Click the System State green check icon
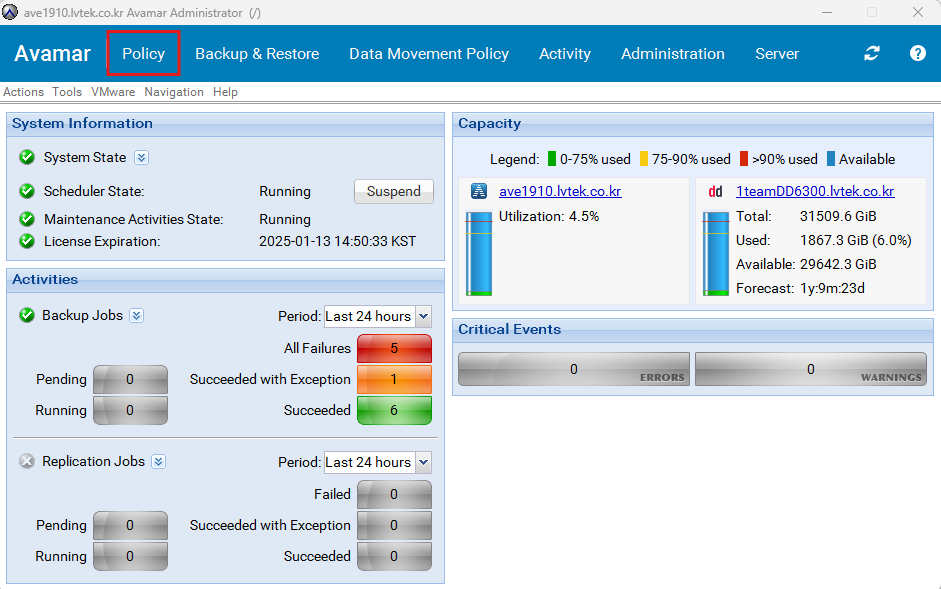This screenshot has width=941, height=589. [x=26, y=157]
